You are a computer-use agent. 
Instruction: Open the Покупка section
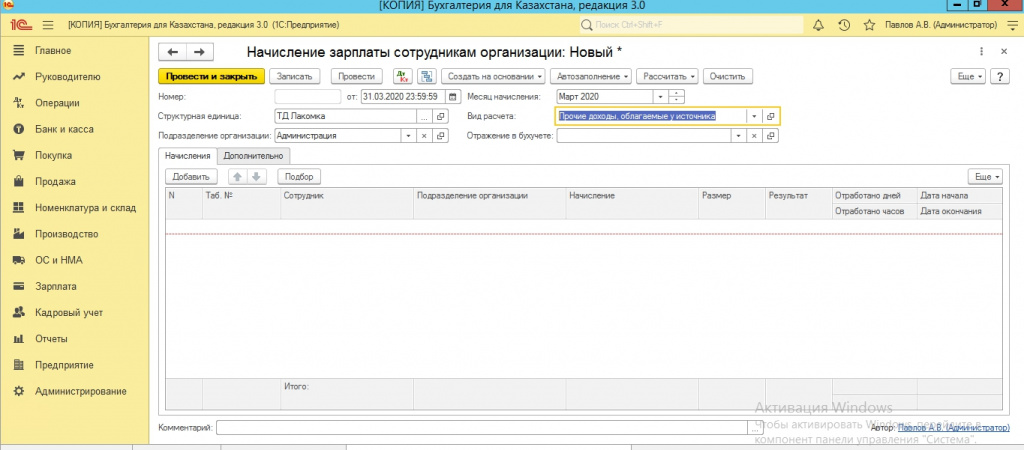(54, 155)
